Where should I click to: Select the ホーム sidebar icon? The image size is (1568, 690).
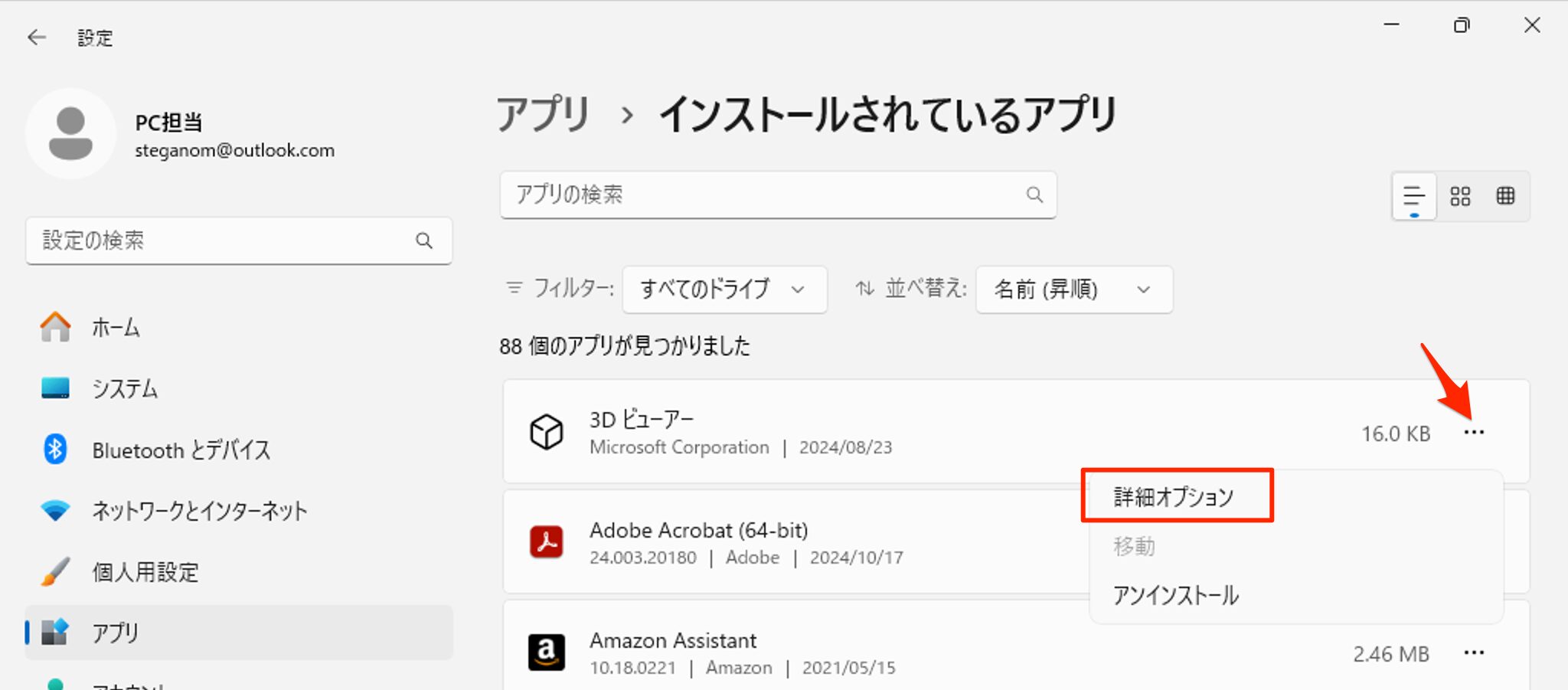tap(54, 327)
